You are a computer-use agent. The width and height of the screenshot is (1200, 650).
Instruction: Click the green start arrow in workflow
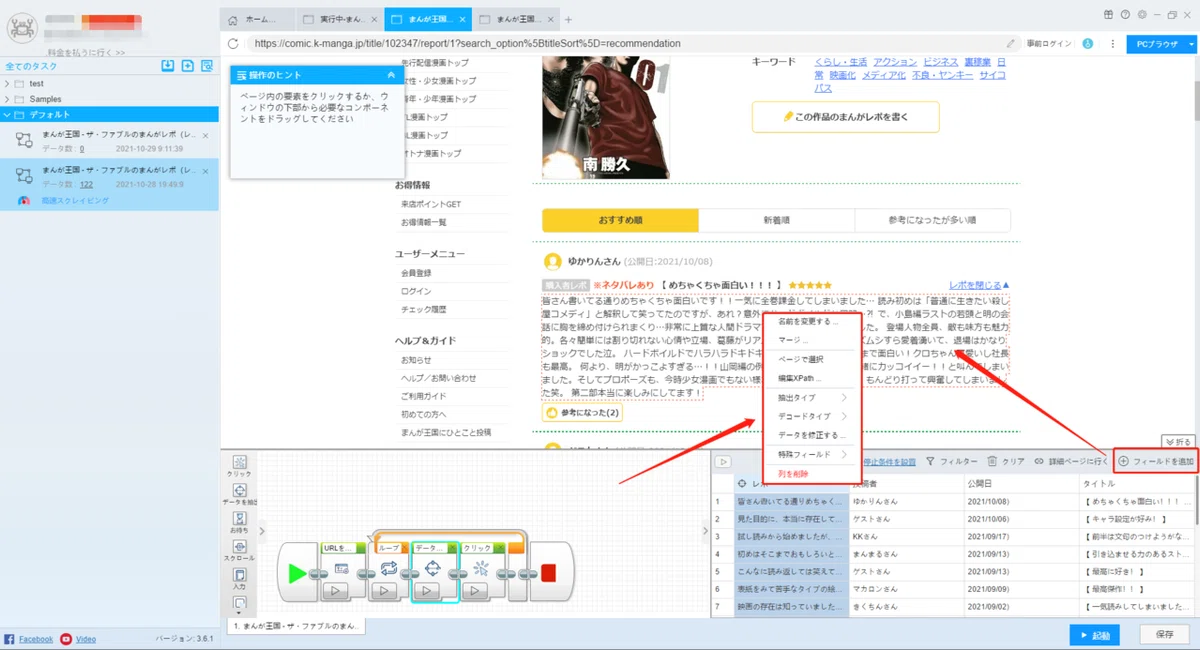click(297, 573)
